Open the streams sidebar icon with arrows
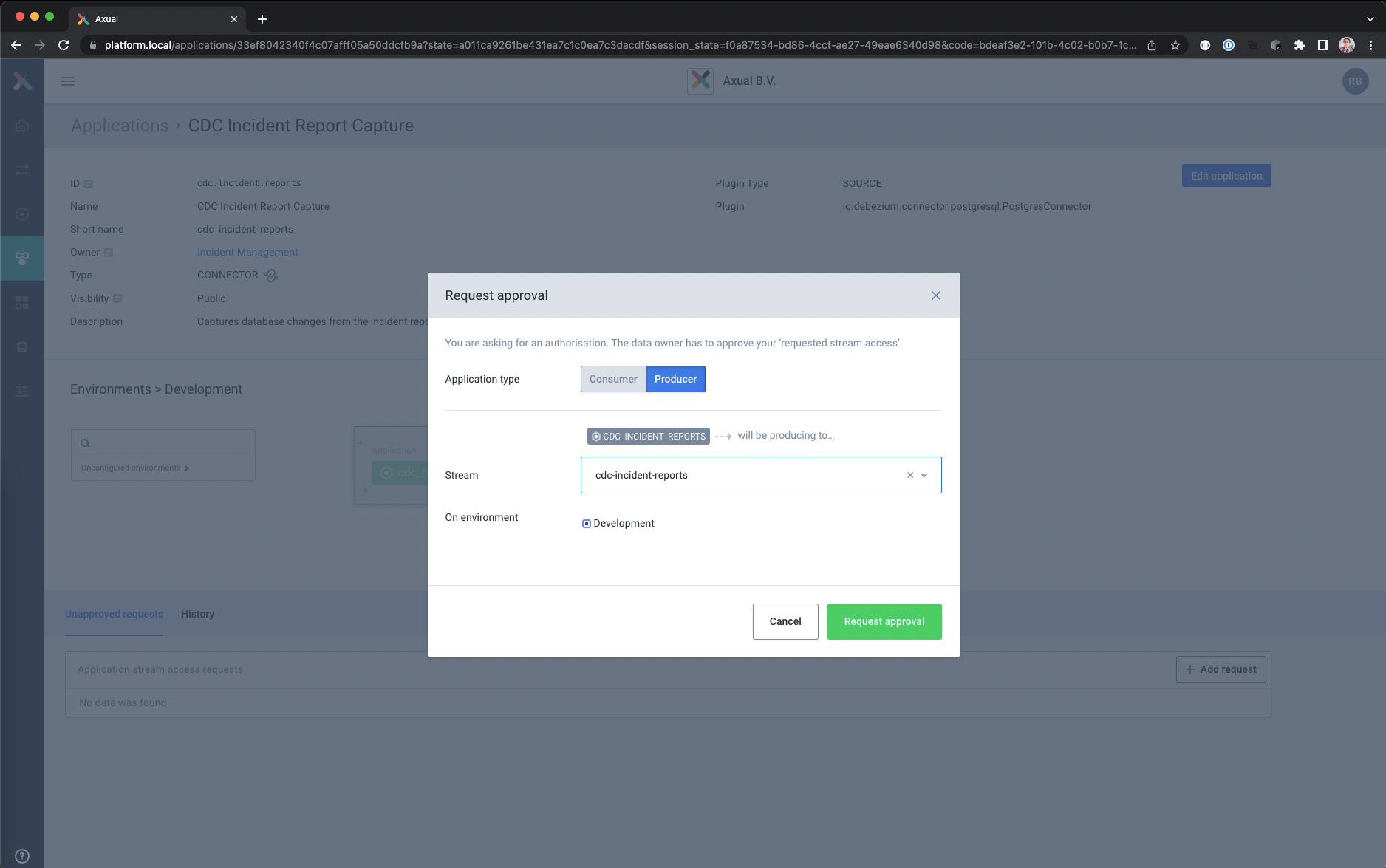Viewport: 1386px width, 868px height. [22, 170]
